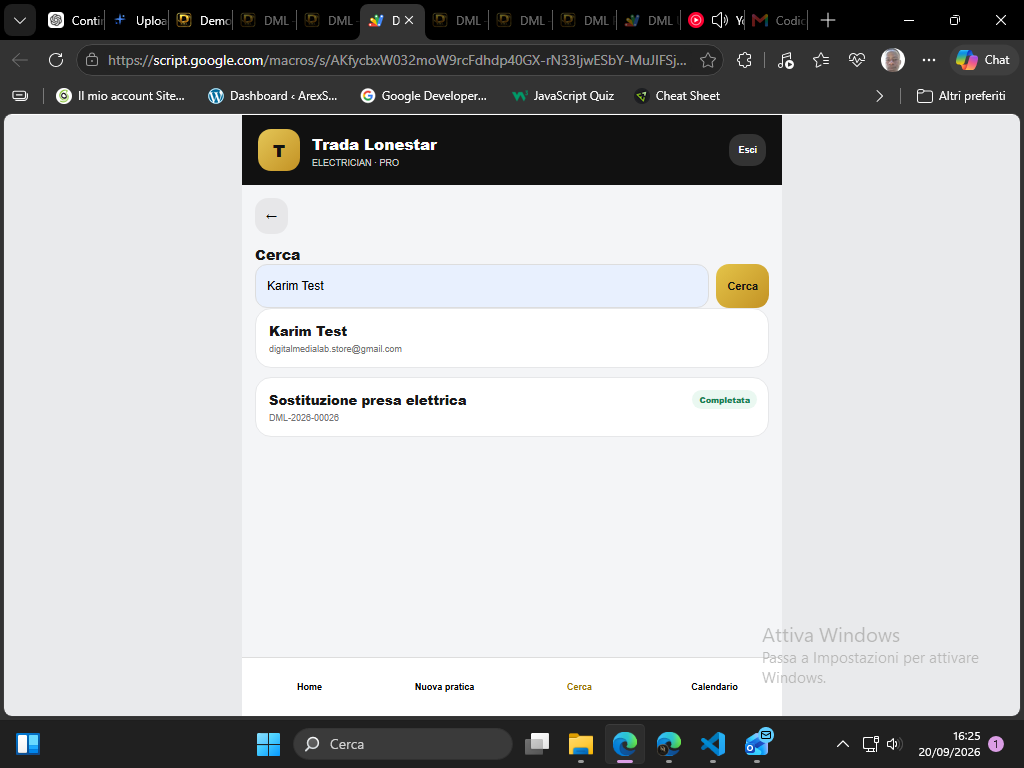Open the browser profile avatar
The width and height of the screenshot is (1024, 768).
tap(893, 60)
